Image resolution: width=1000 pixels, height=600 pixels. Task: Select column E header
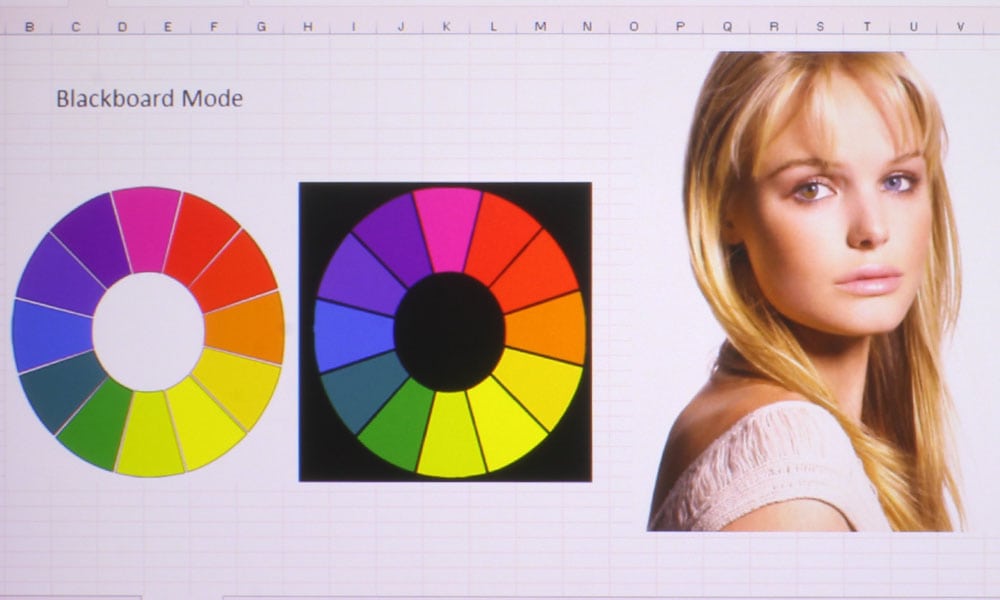click(x=167, y=27)
